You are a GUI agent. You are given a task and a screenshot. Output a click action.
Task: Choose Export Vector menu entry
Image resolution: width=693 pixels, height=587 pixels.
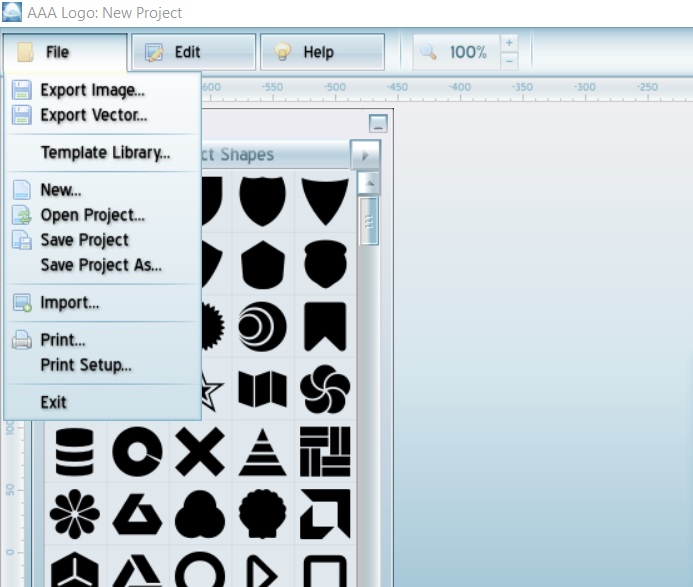pyautogui.click(x=93, y=115)
